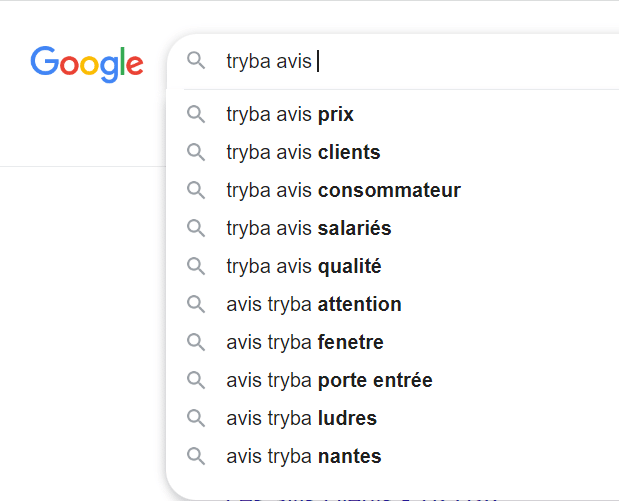This screenshot has width=619, height=501.
Task: Choose the "avis tryba porte entrée" suggestion
Action: click(329, 380)
